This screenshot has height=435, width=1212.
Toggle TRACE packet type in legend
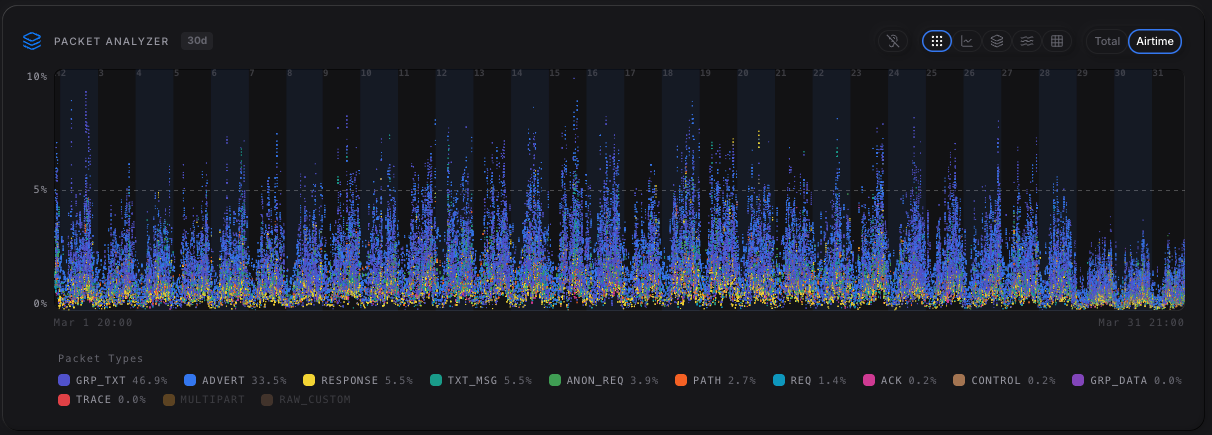click(x=101, y=399)
